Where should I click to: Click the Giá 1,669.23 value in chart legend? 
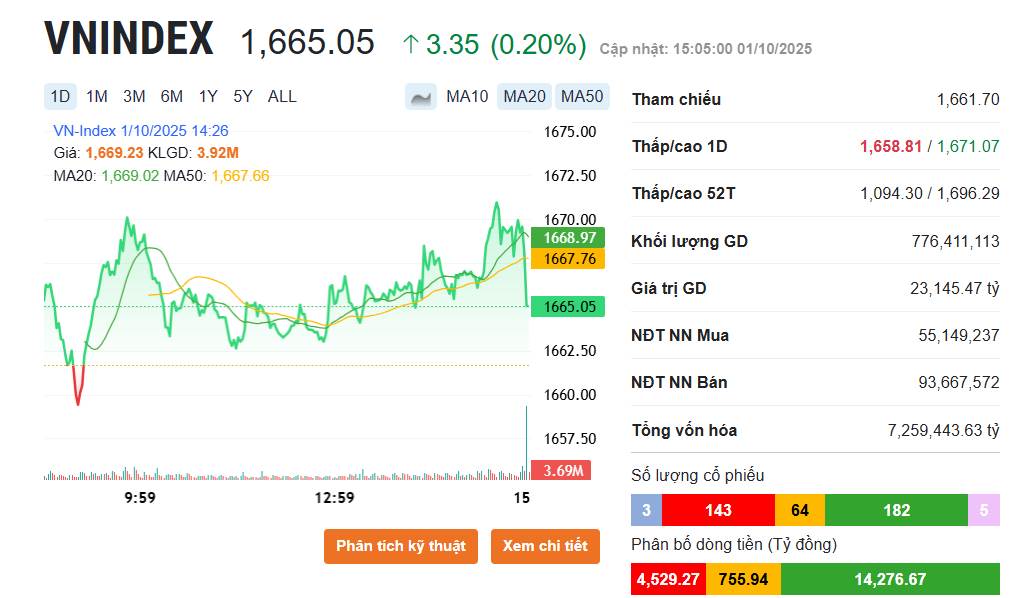click(x=114, y=153)
